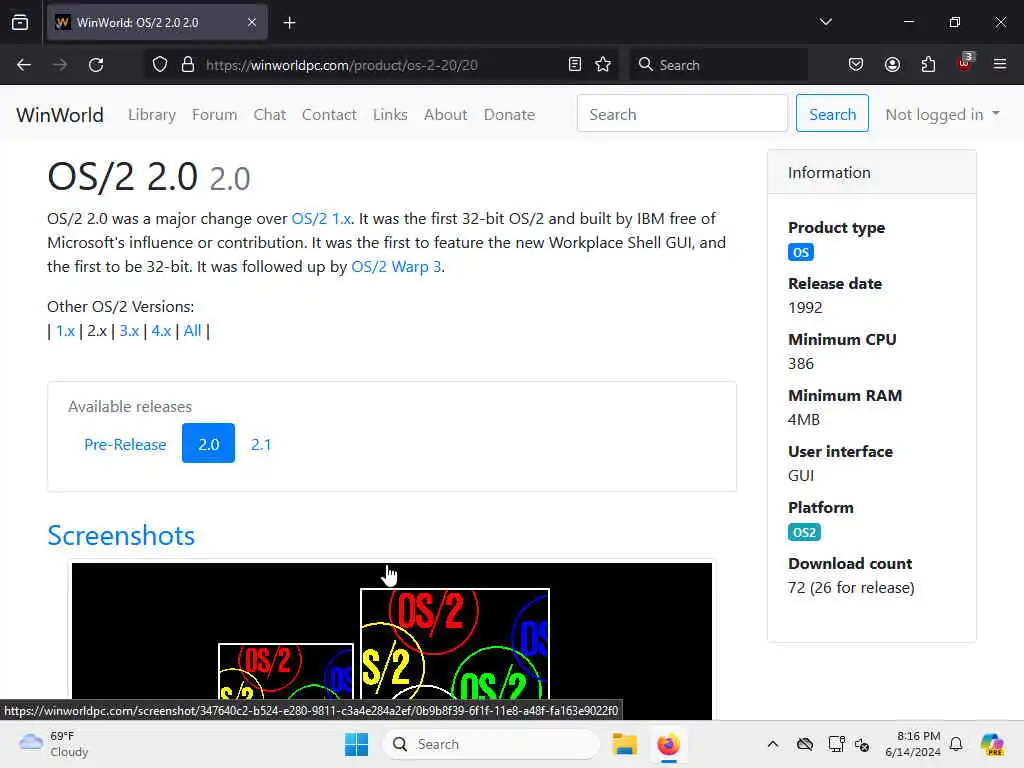1024x768 pixels.
Task: Open 3.x in Other OS/2 Versions
Action: coord(129,330)
